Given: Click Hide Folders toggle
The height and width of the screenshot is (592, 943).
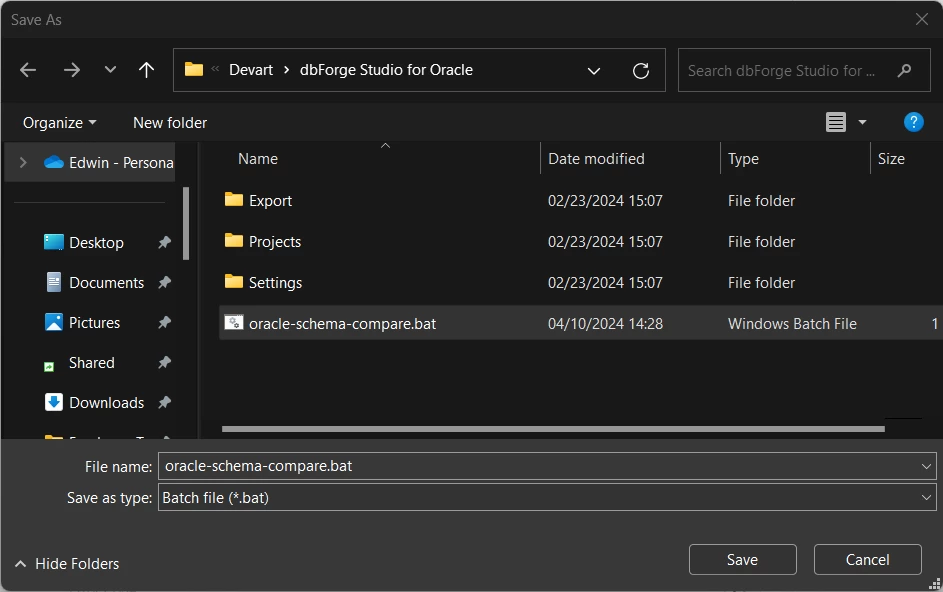Looking at the screenshot, I should (67, 564).
